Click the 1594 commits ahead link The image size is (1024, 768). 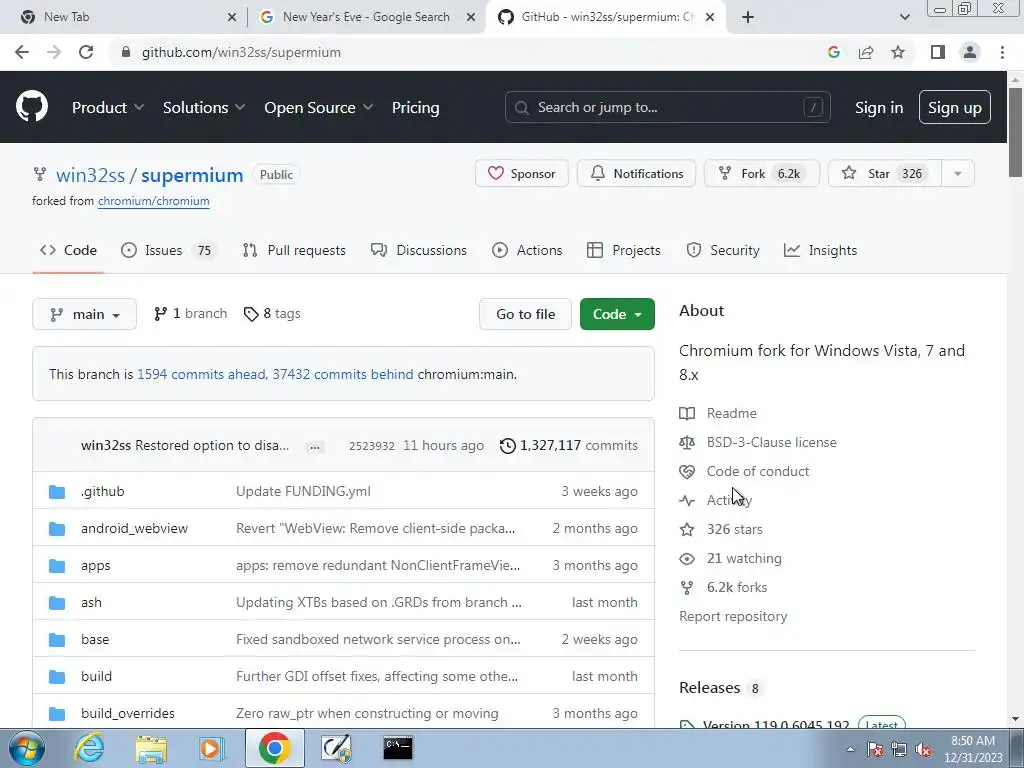(x=200, y=374)
